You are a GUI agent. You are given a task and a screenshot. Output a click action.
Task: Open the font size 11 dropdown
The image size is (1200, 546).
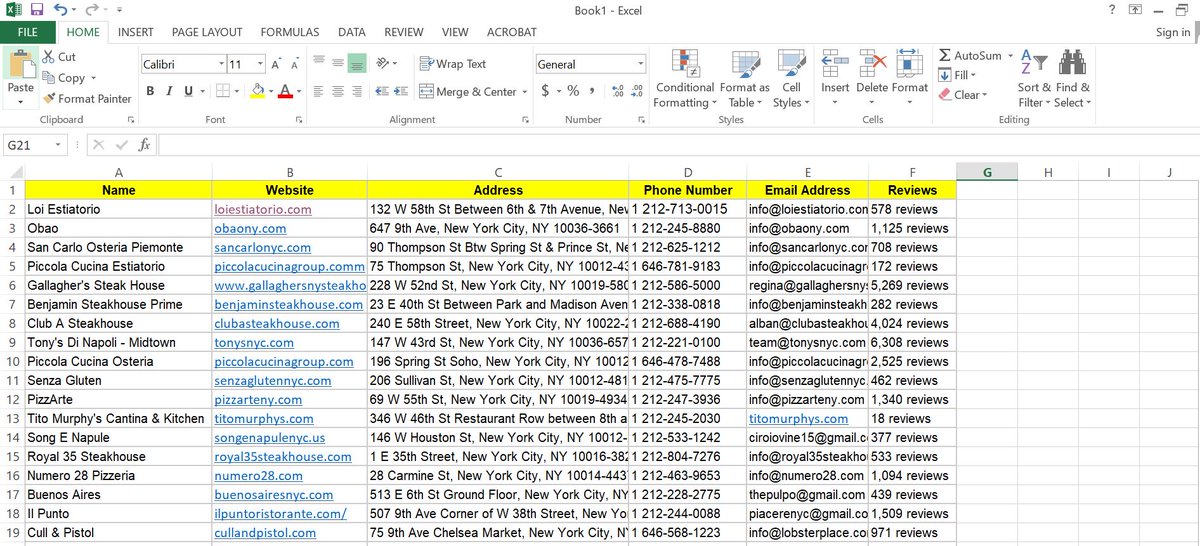[x=259, y=64]
